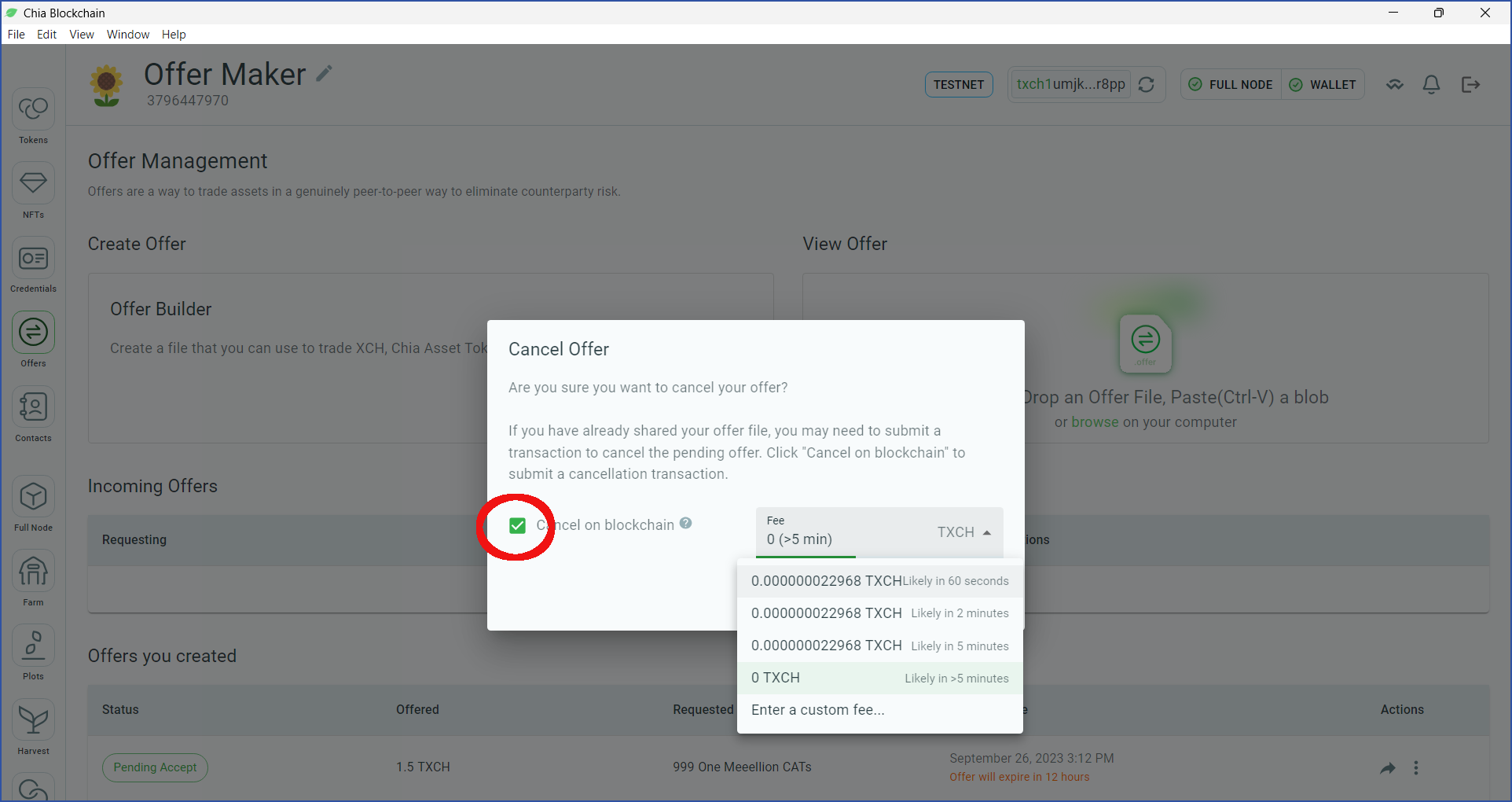Click the September 26, 2023 3:12 PM date
Viewport: 1512px width, 802px height.
tap(1032, 759)
